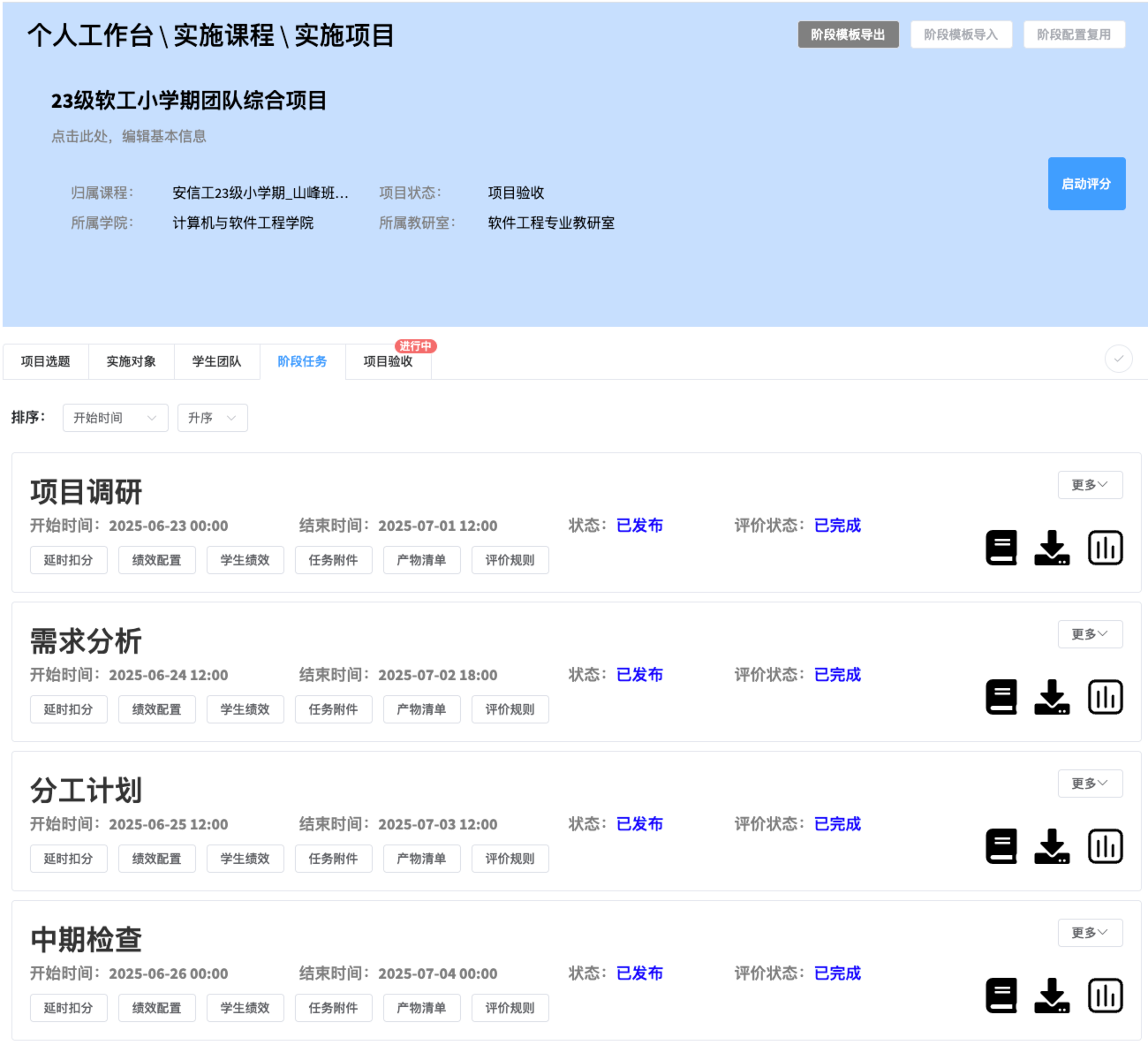This screenshot has width=1148, height=1045.
Task: Click the bar chart icon for 分工计划
Action: pos(1105,846)
